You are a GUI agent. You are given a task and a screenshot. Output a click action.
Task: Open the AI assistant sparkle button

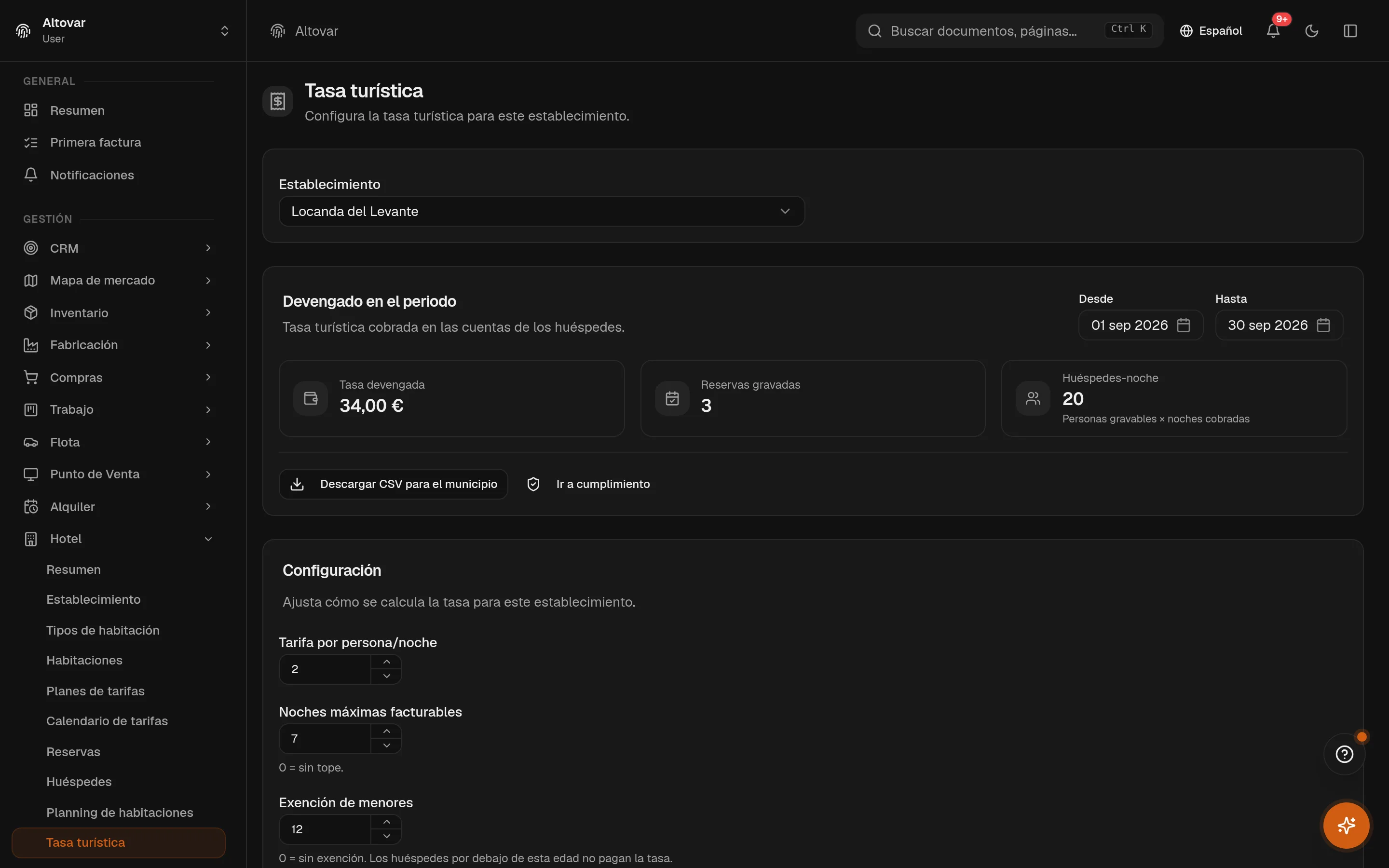(1346, 826)
